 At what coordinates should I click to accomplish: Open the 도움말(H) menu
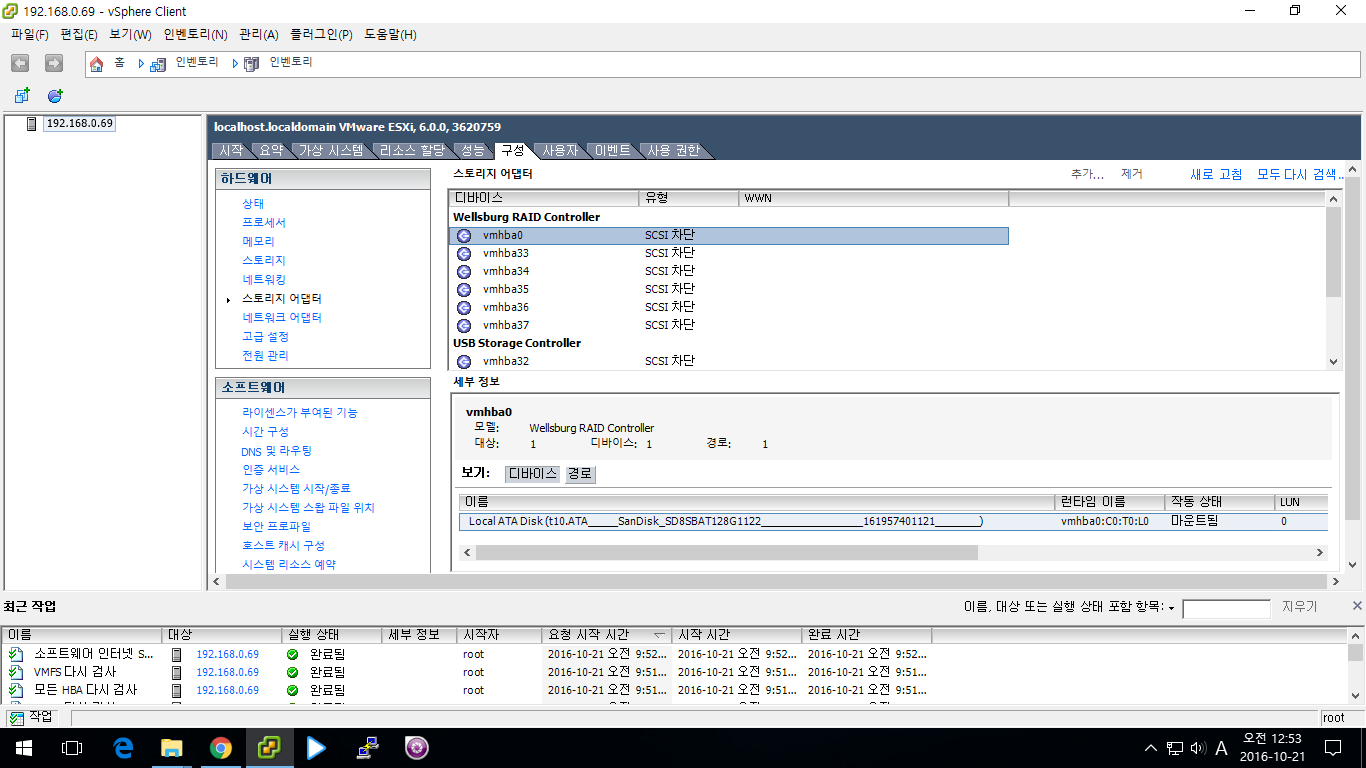[390, 34]
